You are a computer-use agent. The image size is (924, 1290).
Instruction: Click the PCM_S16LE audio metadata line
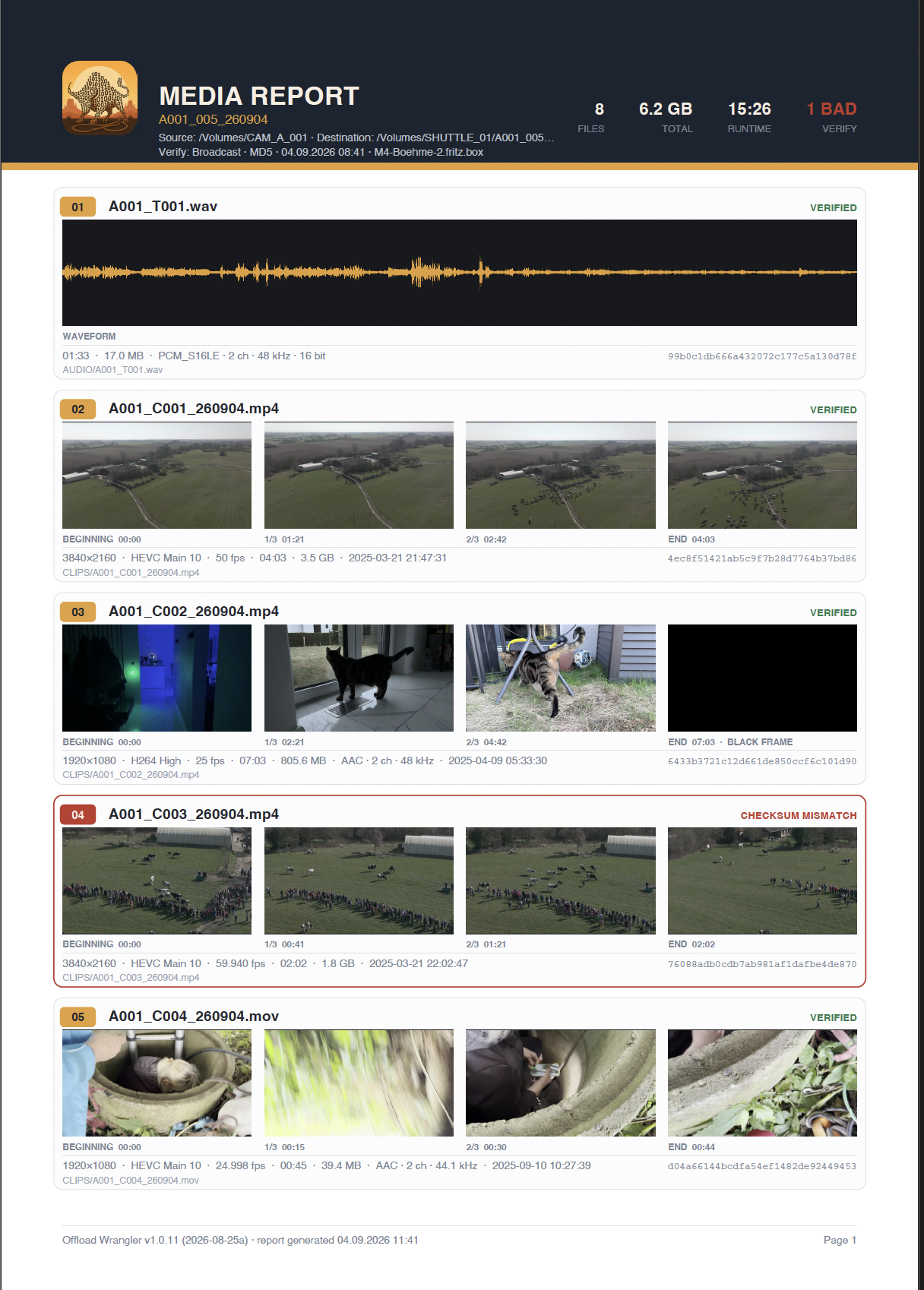click(x=194, y=356)
